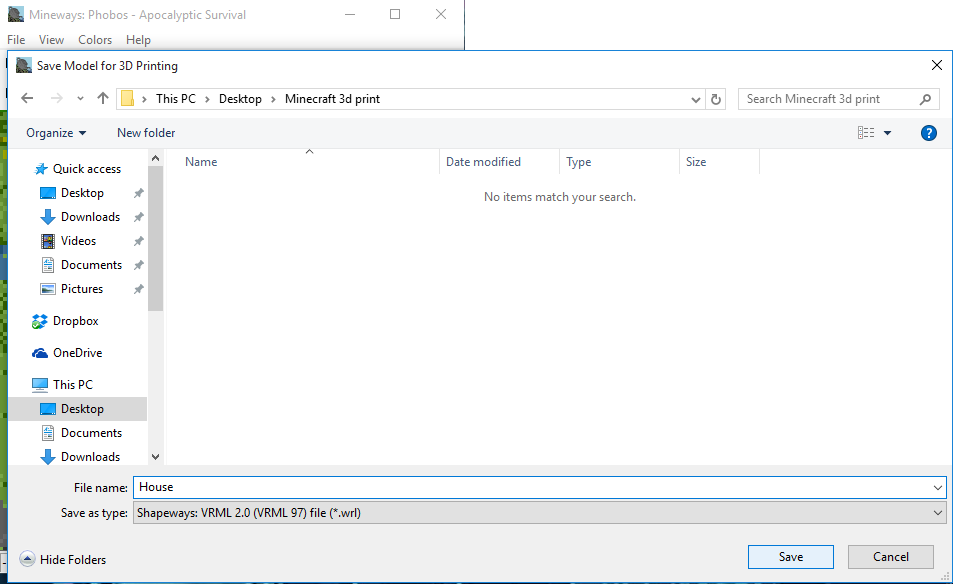Go up one folder level

103,98
